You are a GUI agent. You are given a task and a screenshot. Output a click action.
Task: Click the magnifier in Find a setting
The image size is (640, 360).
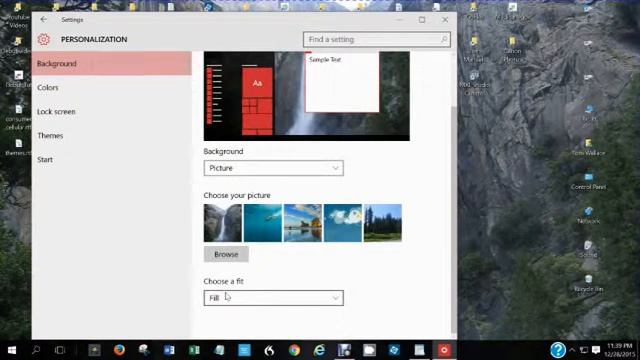444,39
